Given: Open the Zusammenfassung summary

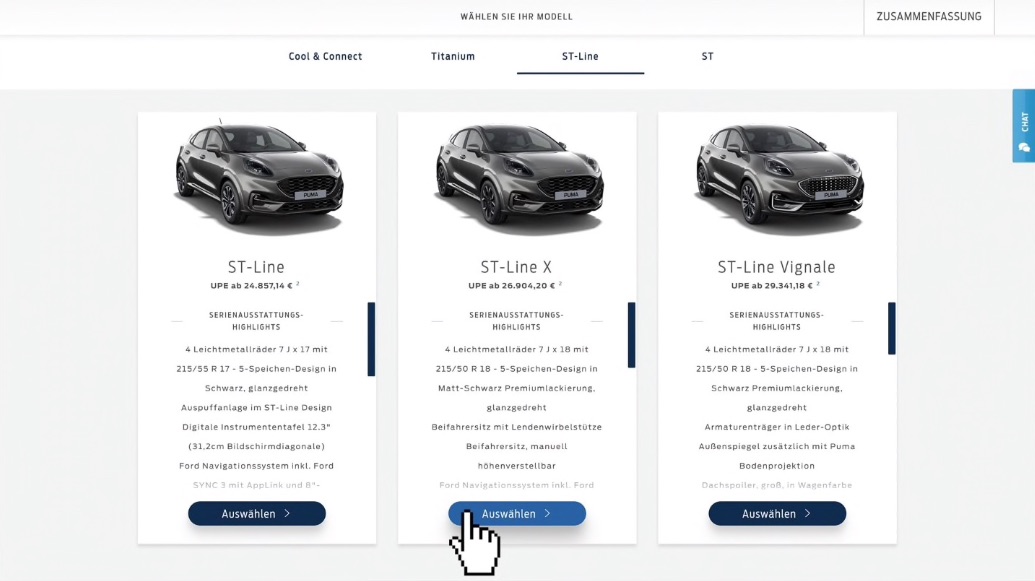Looking at the screenshot, I should 929,17.
